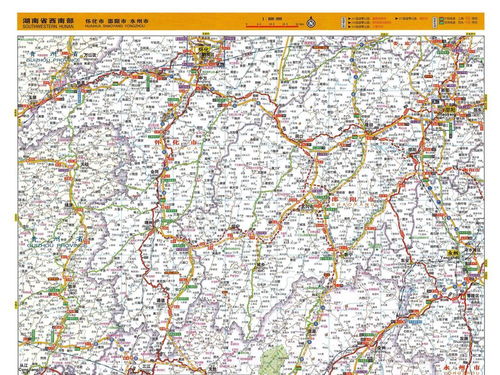Click the 会同 county label

point(154,171)
